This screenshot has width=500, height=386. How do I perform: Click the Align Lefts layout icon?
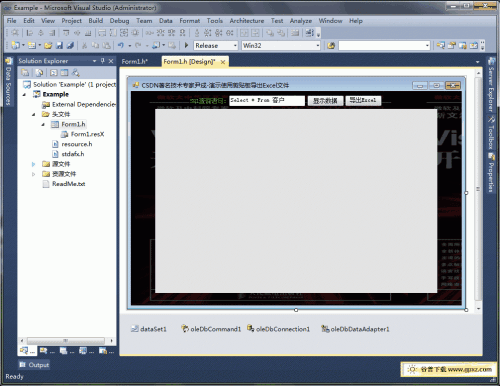point(30,33)
